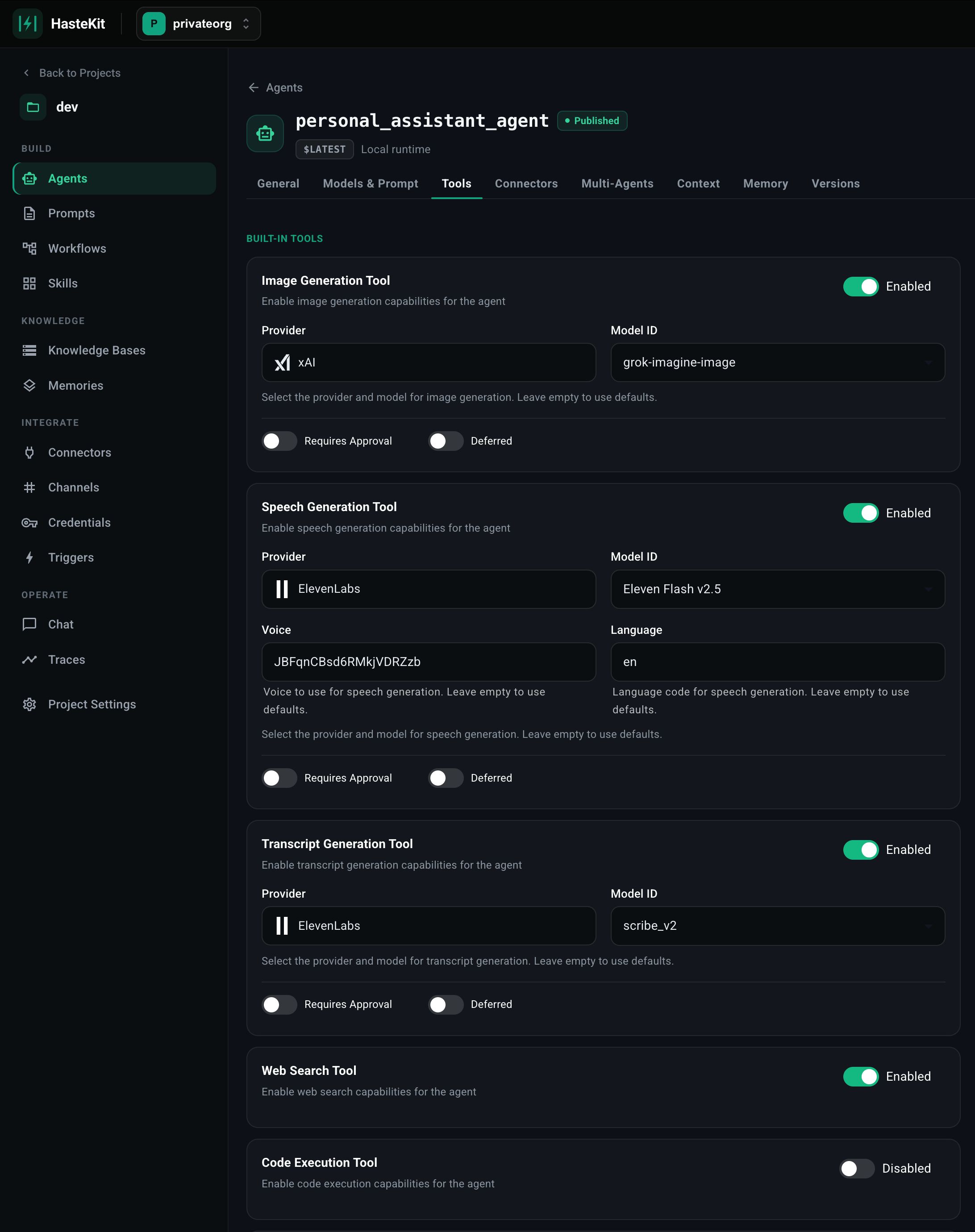Image resolution: width=975 pixels, height=1232 pixels.
Task: Click the Memories layers icon
Action: pos(29,385)
